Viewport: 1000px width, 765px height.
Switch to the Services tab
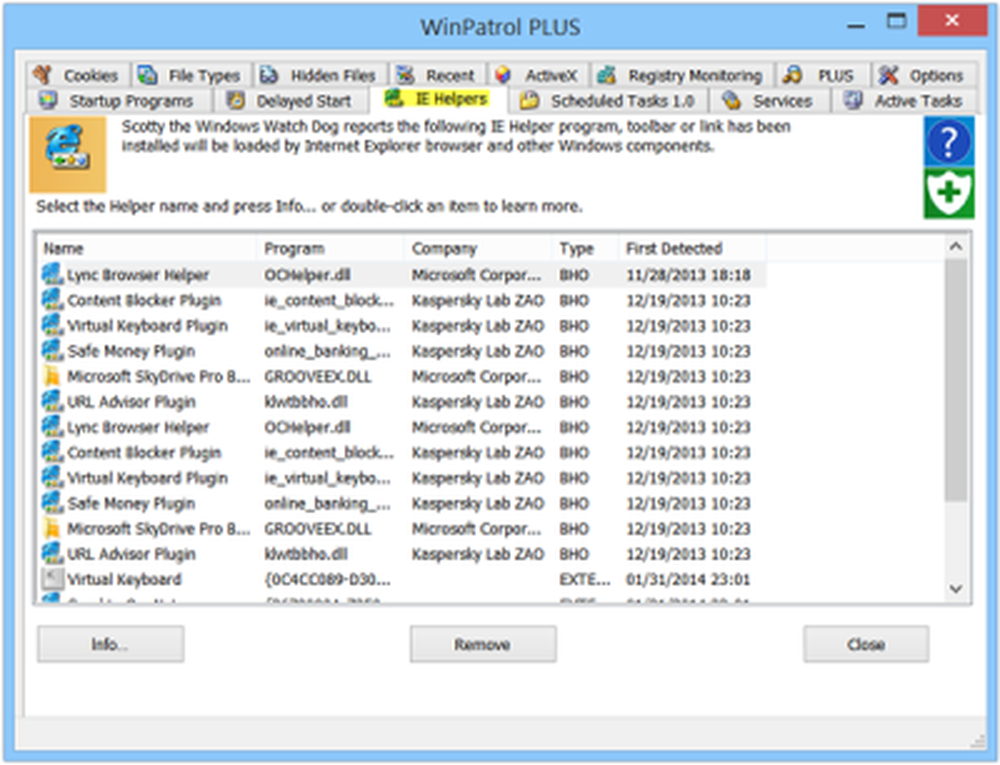(770, 101)
